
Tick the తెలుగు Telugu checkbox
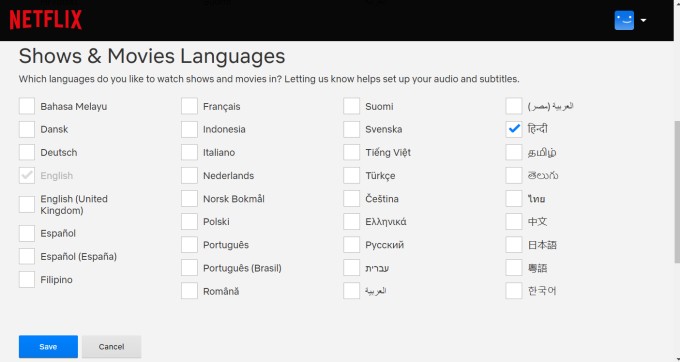(514, 176)
